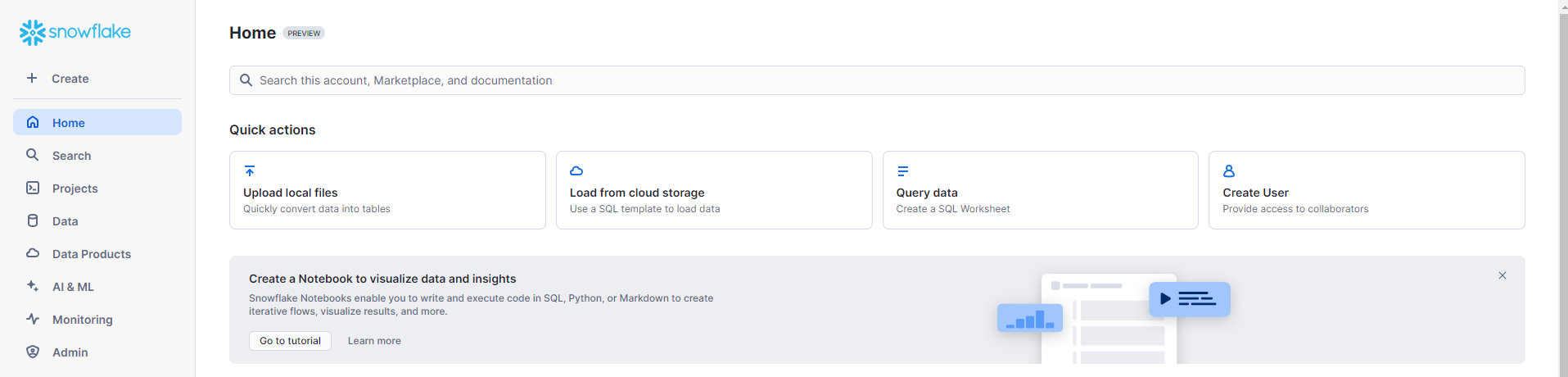Click "Quickly convert data into tables" text
Screen dimensions: 1568x377
(317, 209)
